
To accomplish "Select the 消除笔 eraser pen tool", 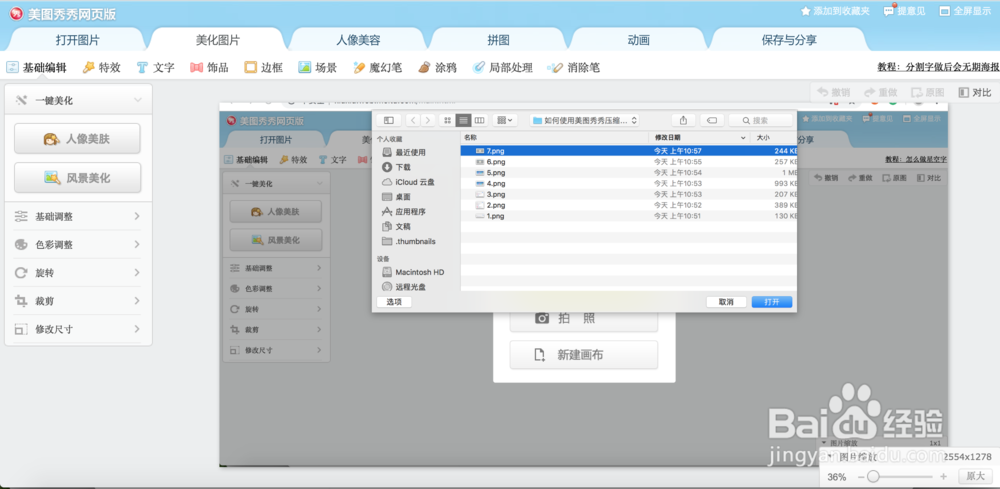I will [x=574, y=68].
